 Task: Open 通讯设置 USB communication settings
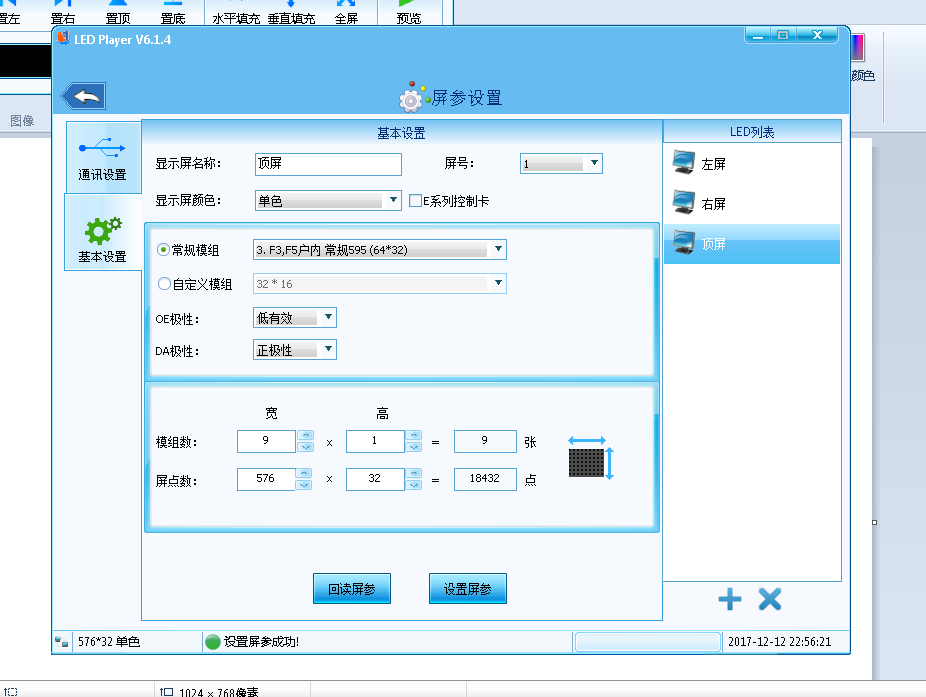point(102,158)
